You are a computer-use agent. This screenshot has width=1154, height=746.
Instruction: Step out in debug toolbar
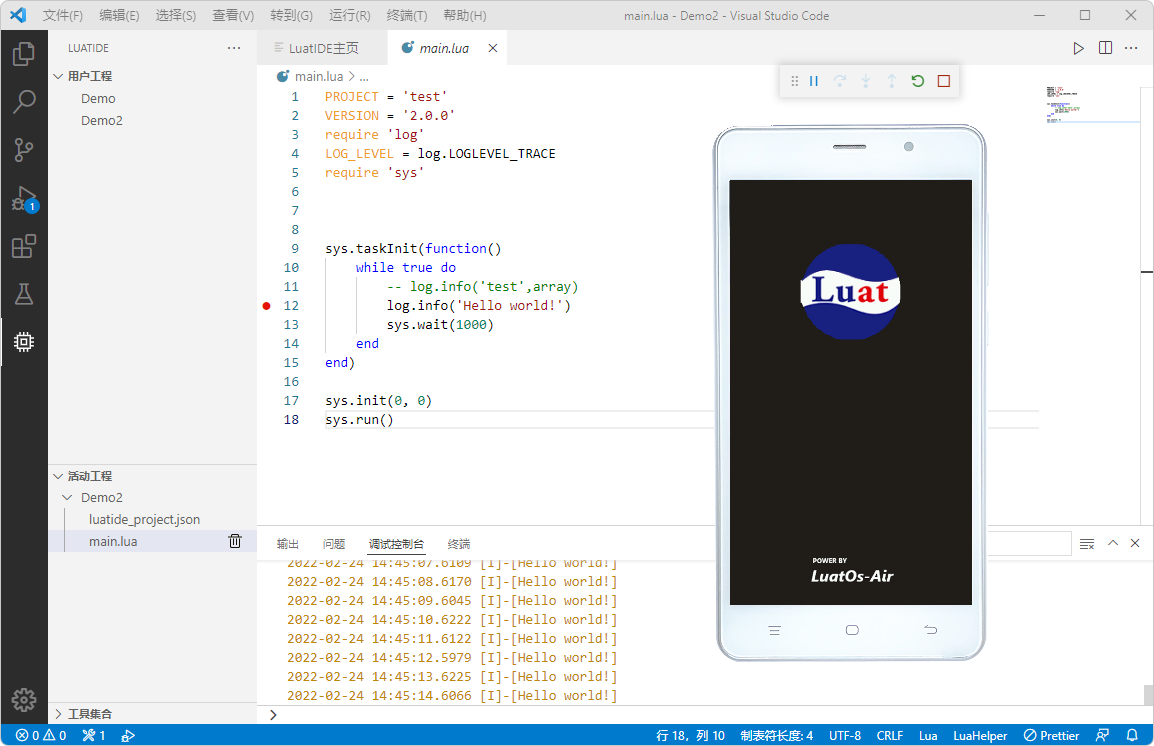(891, 81)
